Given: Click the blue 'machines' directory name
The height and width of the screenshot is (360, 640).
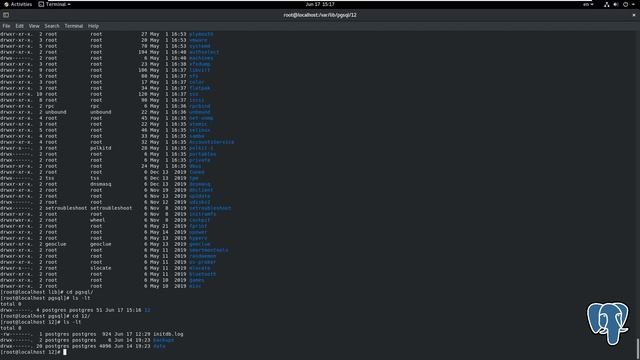Looking at the screenshot, I should tap(201, 58).
